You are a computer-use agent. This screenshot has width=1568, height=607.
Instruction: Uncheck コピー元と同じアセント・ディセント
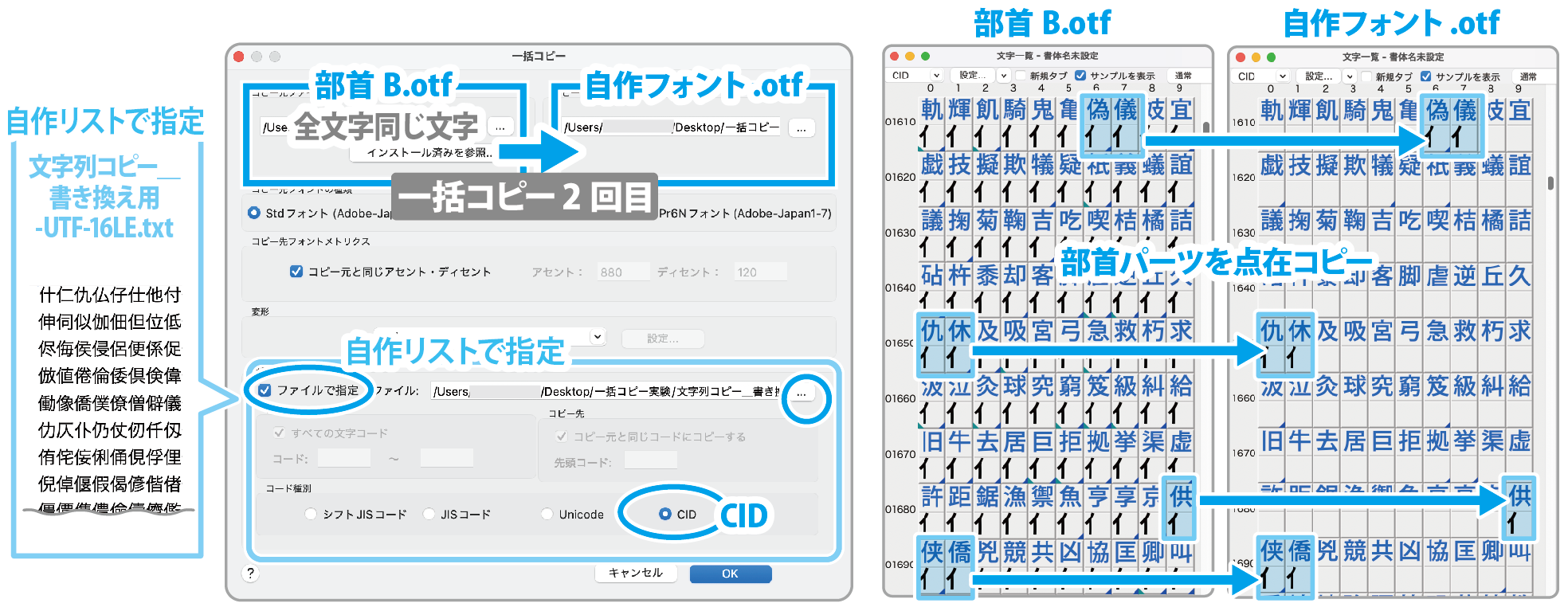pos(296,272)
